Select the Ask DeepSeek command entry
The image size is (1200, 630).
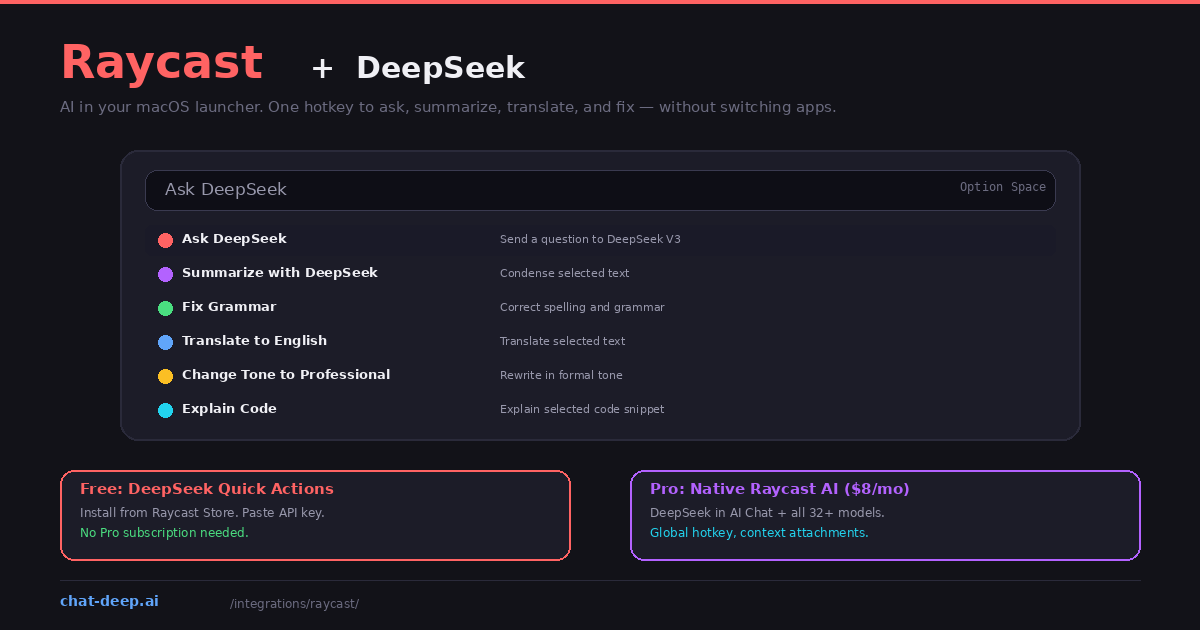[234, 239]
